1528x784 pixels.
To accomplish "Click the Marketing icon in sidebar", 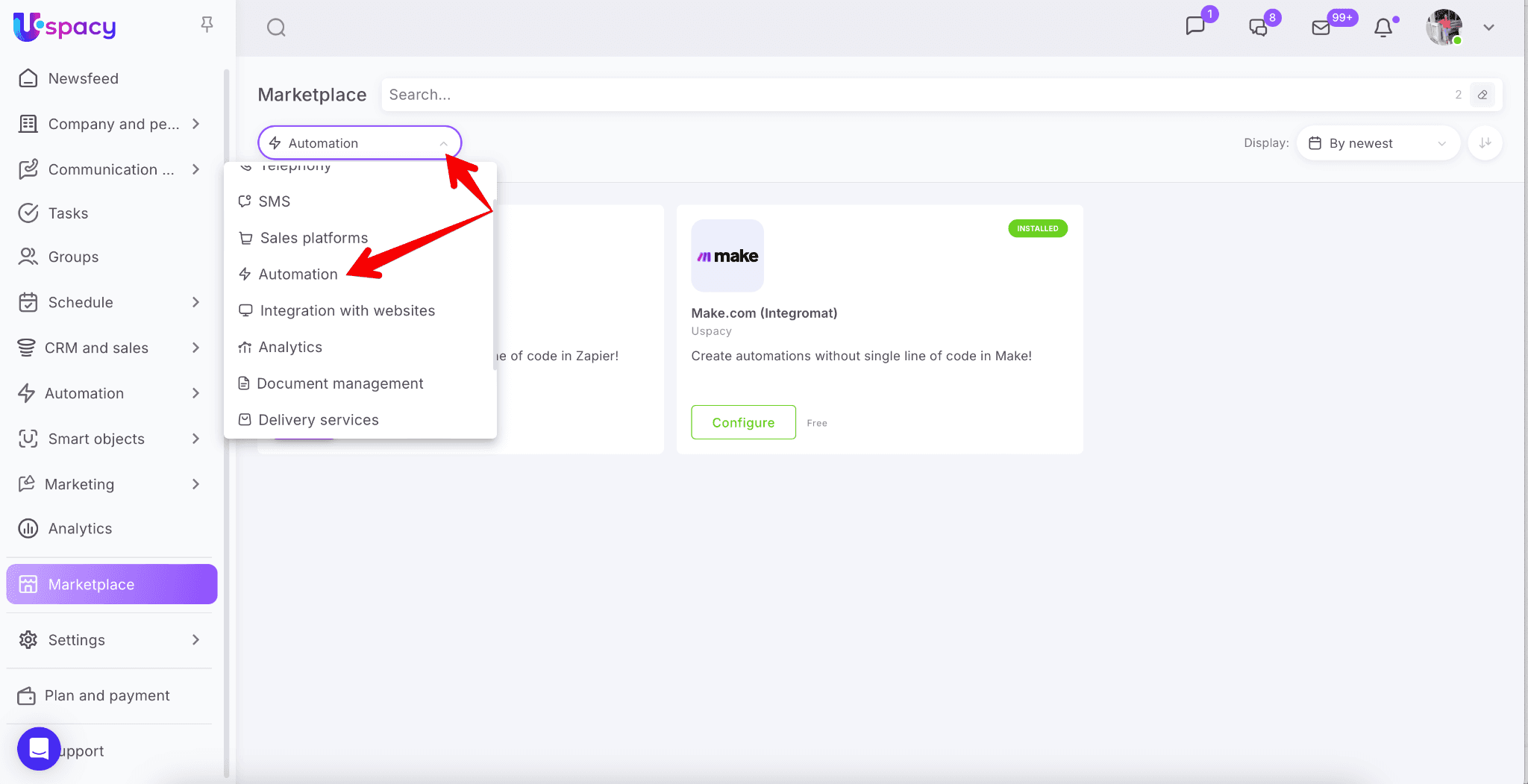I will click(x=26, y=483).
